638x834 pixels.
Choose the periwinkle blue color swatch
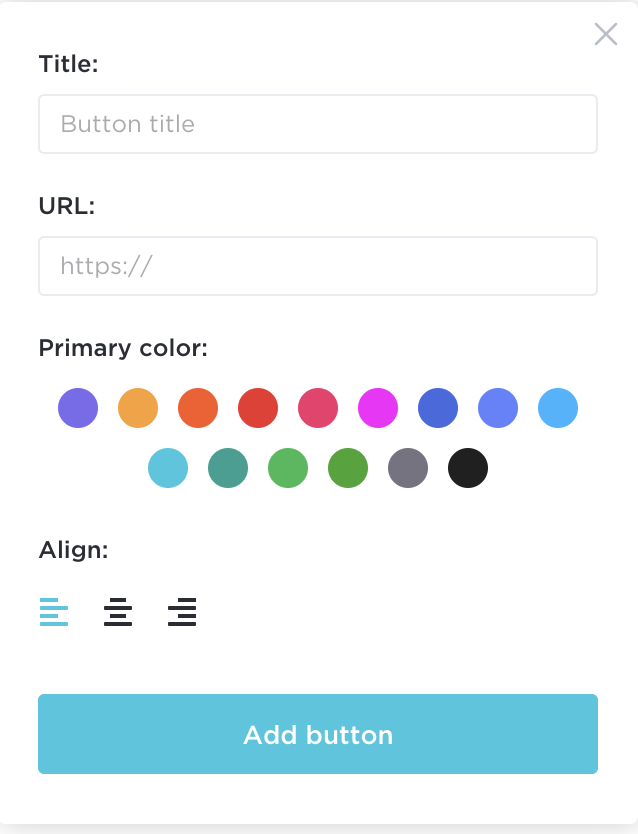498,408
